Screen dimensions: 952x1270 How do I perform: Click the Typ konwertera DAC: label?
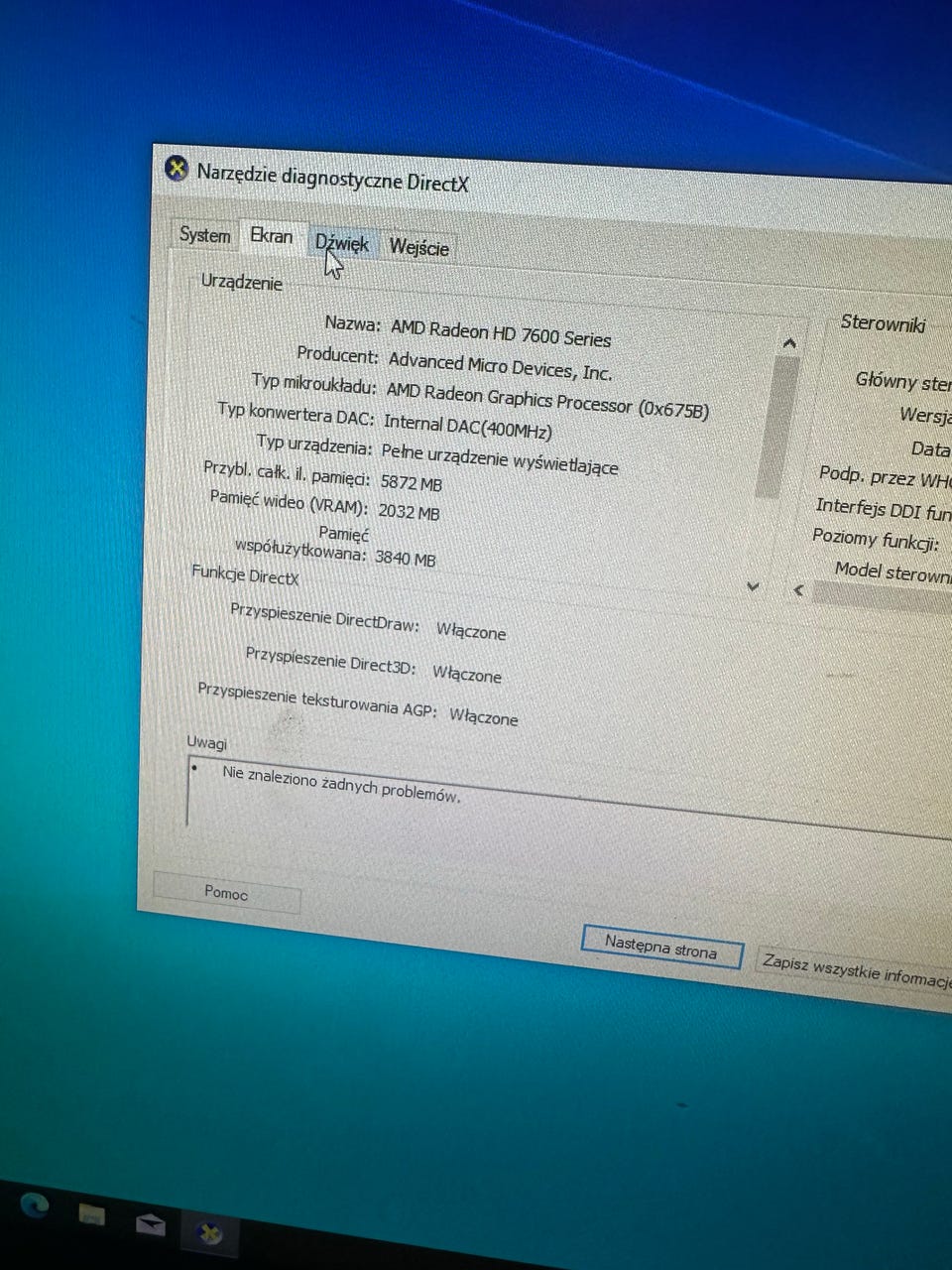[296, 413]
